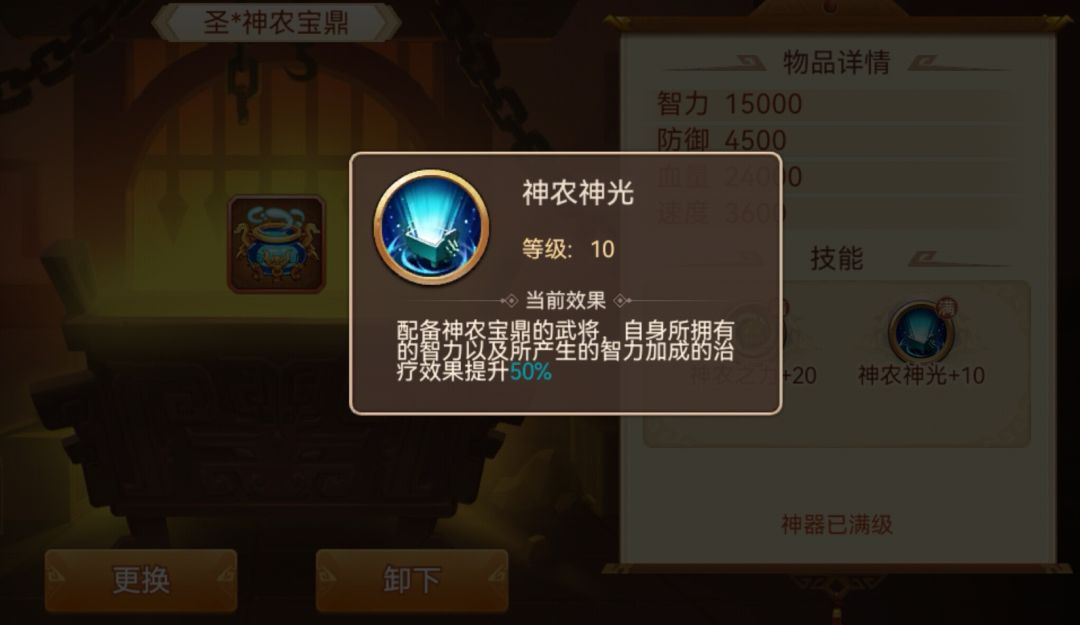The height and width of the screenshot is (625, 1080).
Task: Click the 物品详情 panel header
Action: tap(836, 63)
